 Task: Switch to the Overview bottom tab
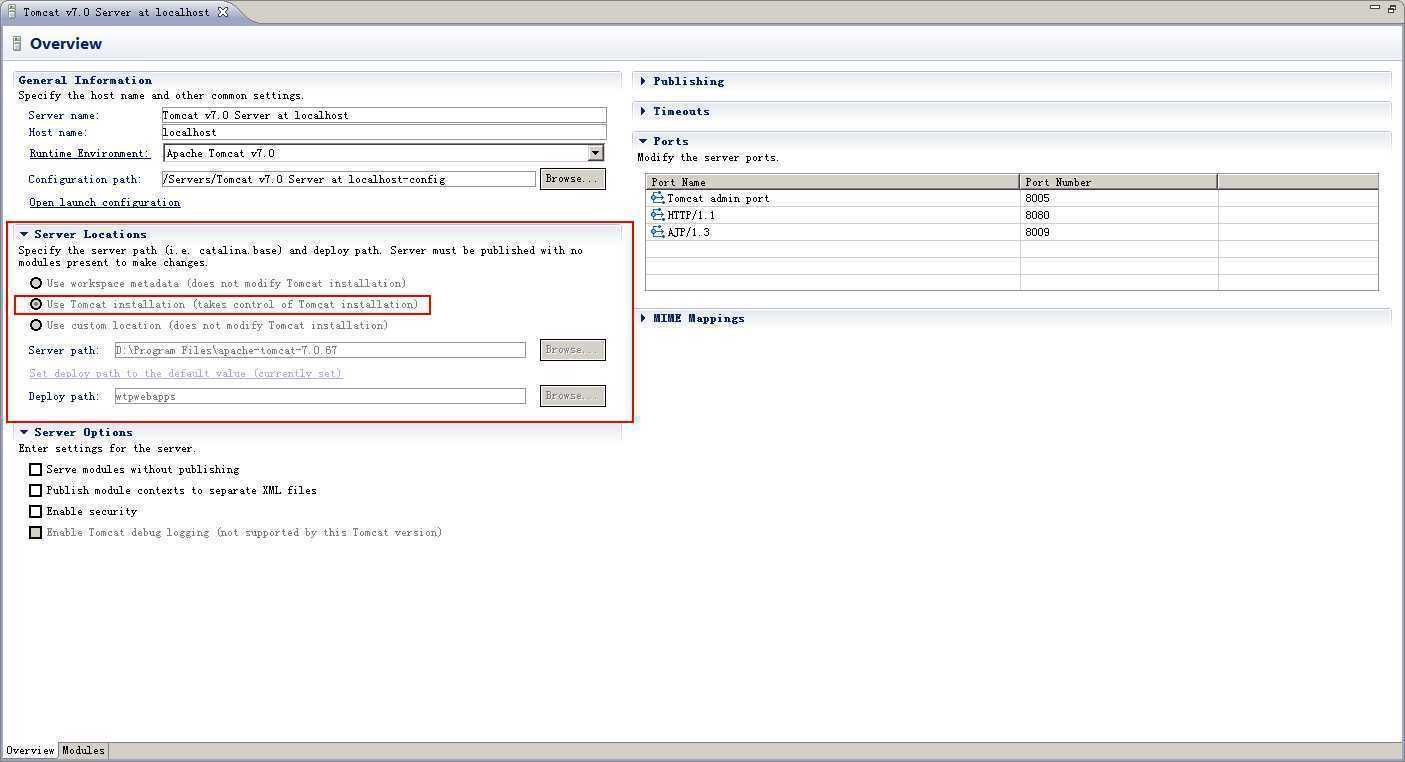[30, 750]
